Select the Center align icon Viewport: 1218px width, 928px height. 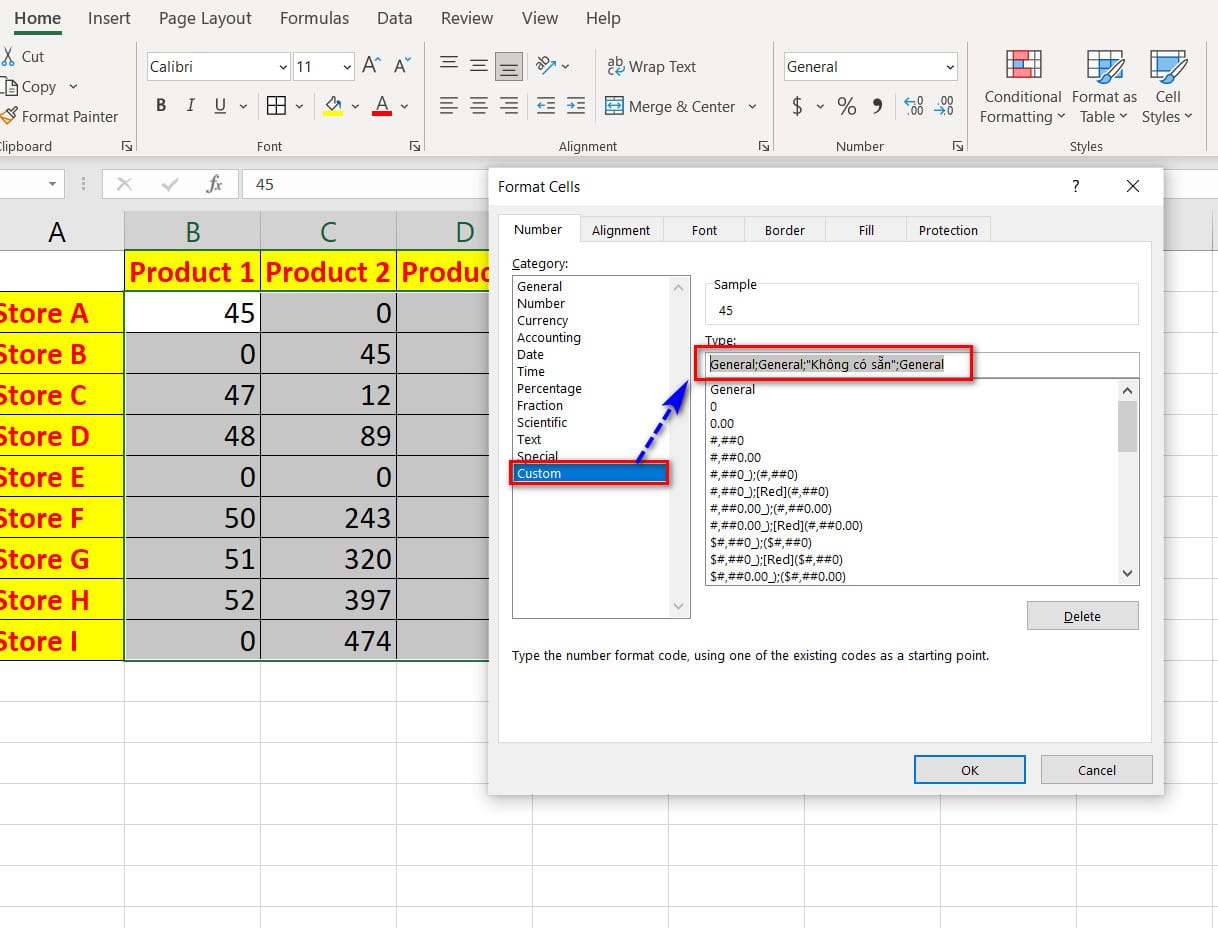tap(479, 106)
